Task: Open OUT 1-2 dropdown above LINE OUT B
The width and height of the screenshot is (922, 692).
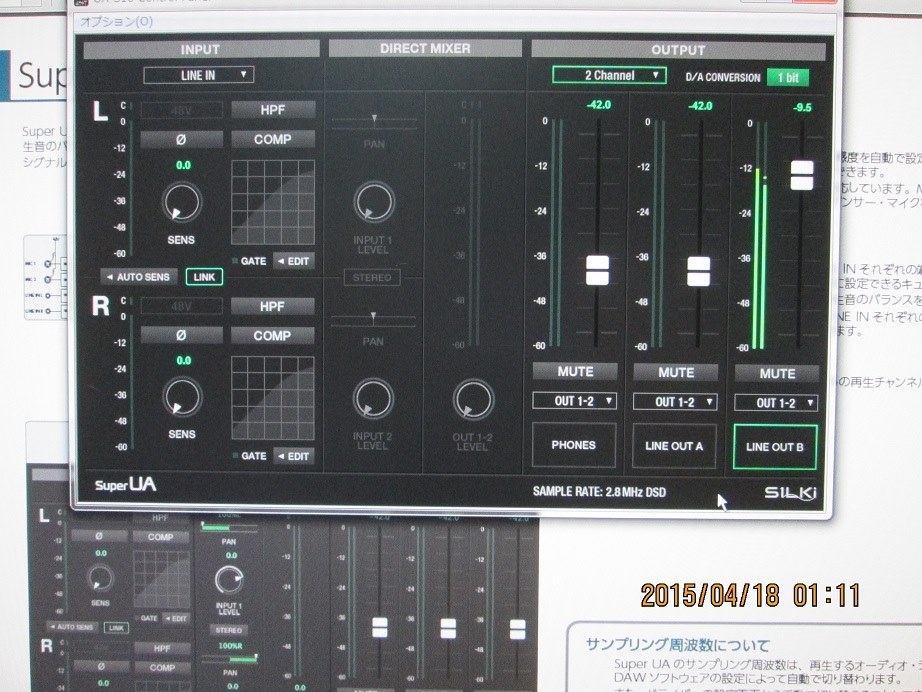Action: click(776, 403)
